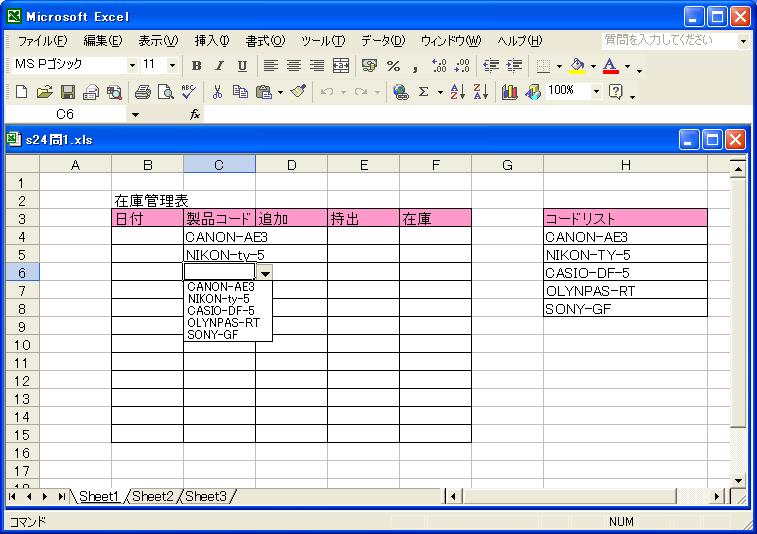Open the 表示(V) menu
This screenshot has height=534, width=757.
(x=158, y=41)
